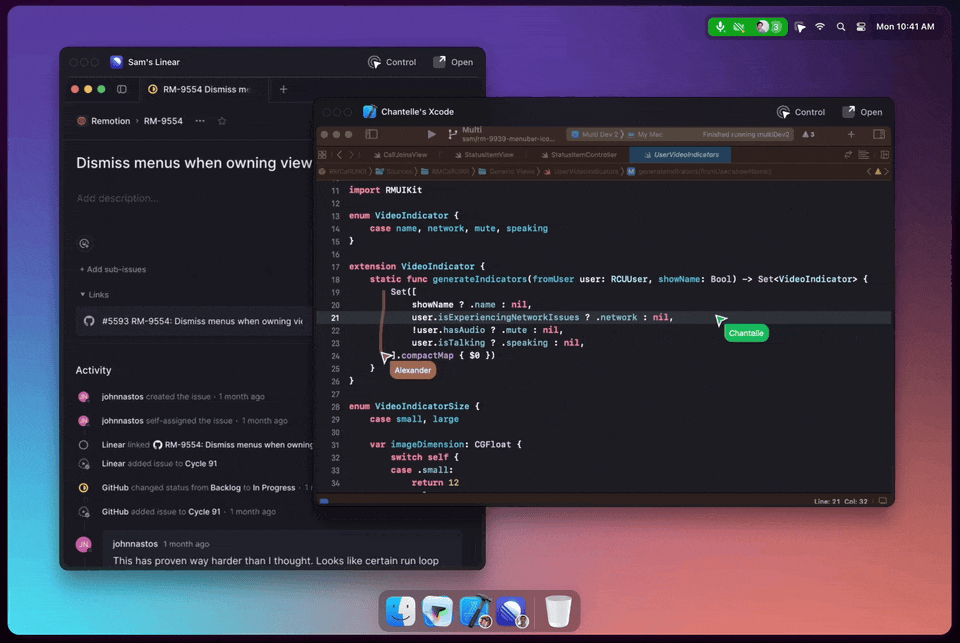Open the call participants avatar with count 3

[x=768, y=27]
